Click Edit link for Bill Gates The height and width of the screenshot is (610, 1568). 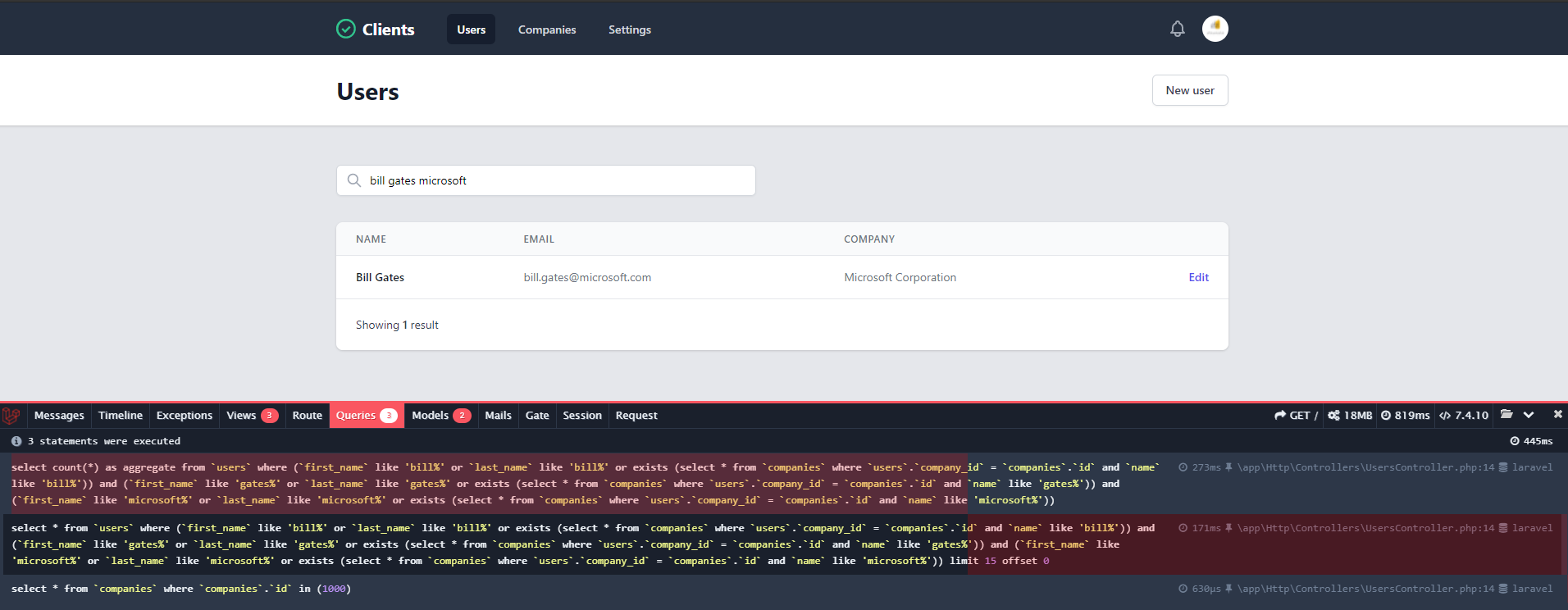point(1198,277)
